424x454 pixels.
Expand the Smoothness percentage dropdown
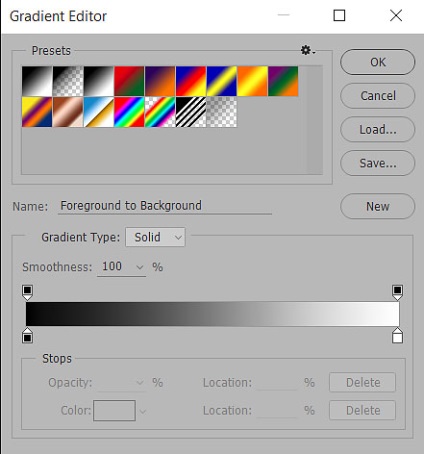pyautogui.click(x=140, y=267)
